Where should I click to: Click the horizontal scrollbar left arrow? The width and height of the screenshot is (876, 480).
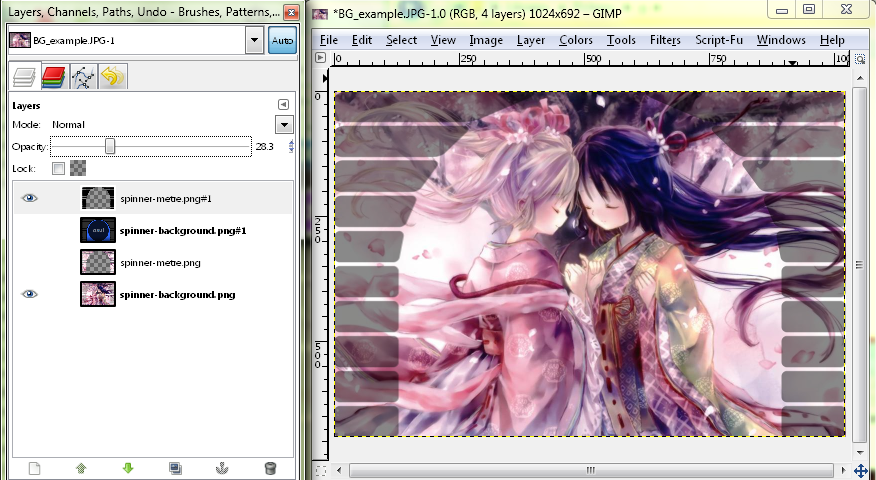coord(338,471)
